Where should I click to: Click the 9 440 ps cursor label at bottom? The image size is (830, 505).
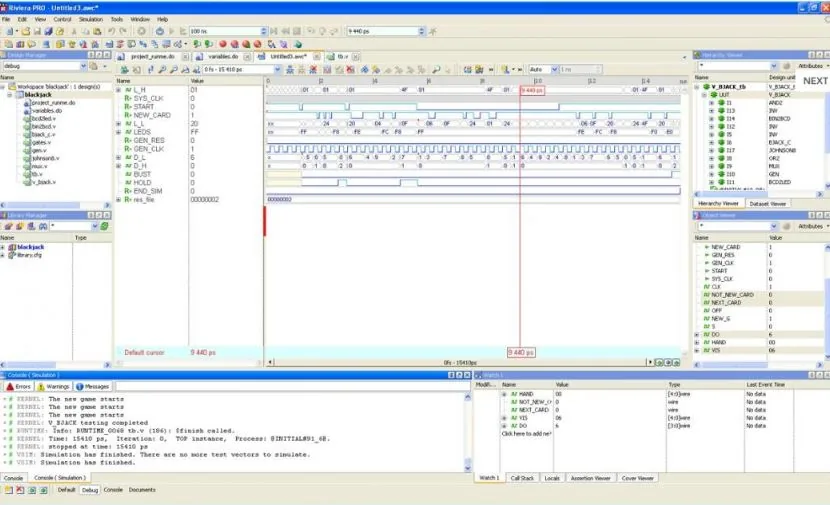tap(521, 353)
